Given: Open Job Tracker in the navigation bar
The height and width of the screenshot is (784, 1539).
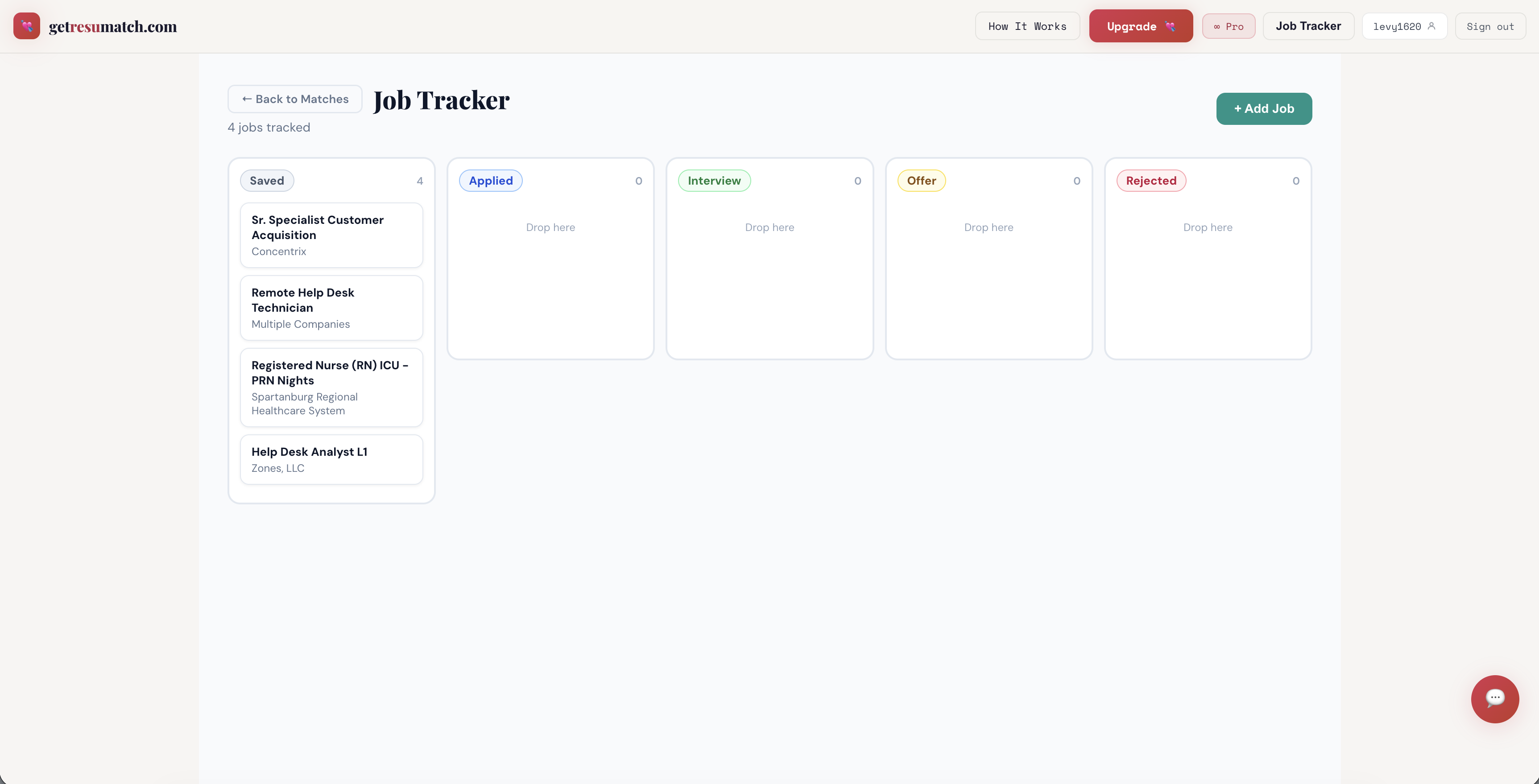Looking at the screenshot, I should pyautogui.click(x=1308, y=26).
